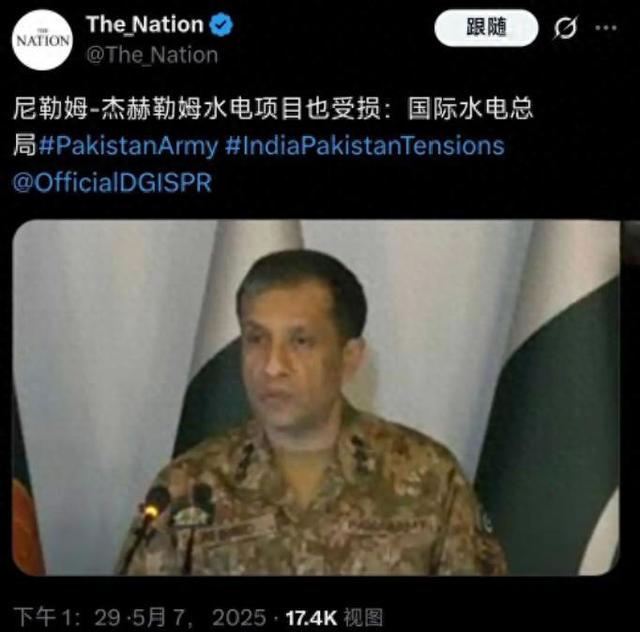Viewport: 640px width, 632px height.
Task: Open the Grok slashed-circle icon
Action: tap(566, 28)
